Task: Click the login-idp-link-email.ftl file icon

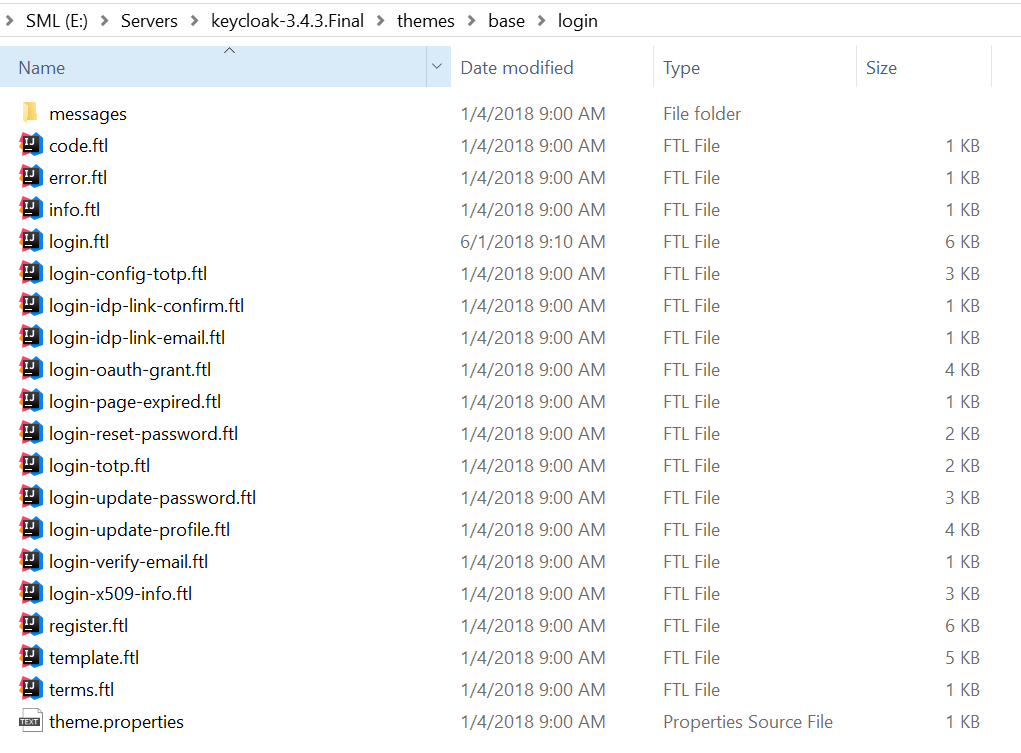Action: [31, 337]
